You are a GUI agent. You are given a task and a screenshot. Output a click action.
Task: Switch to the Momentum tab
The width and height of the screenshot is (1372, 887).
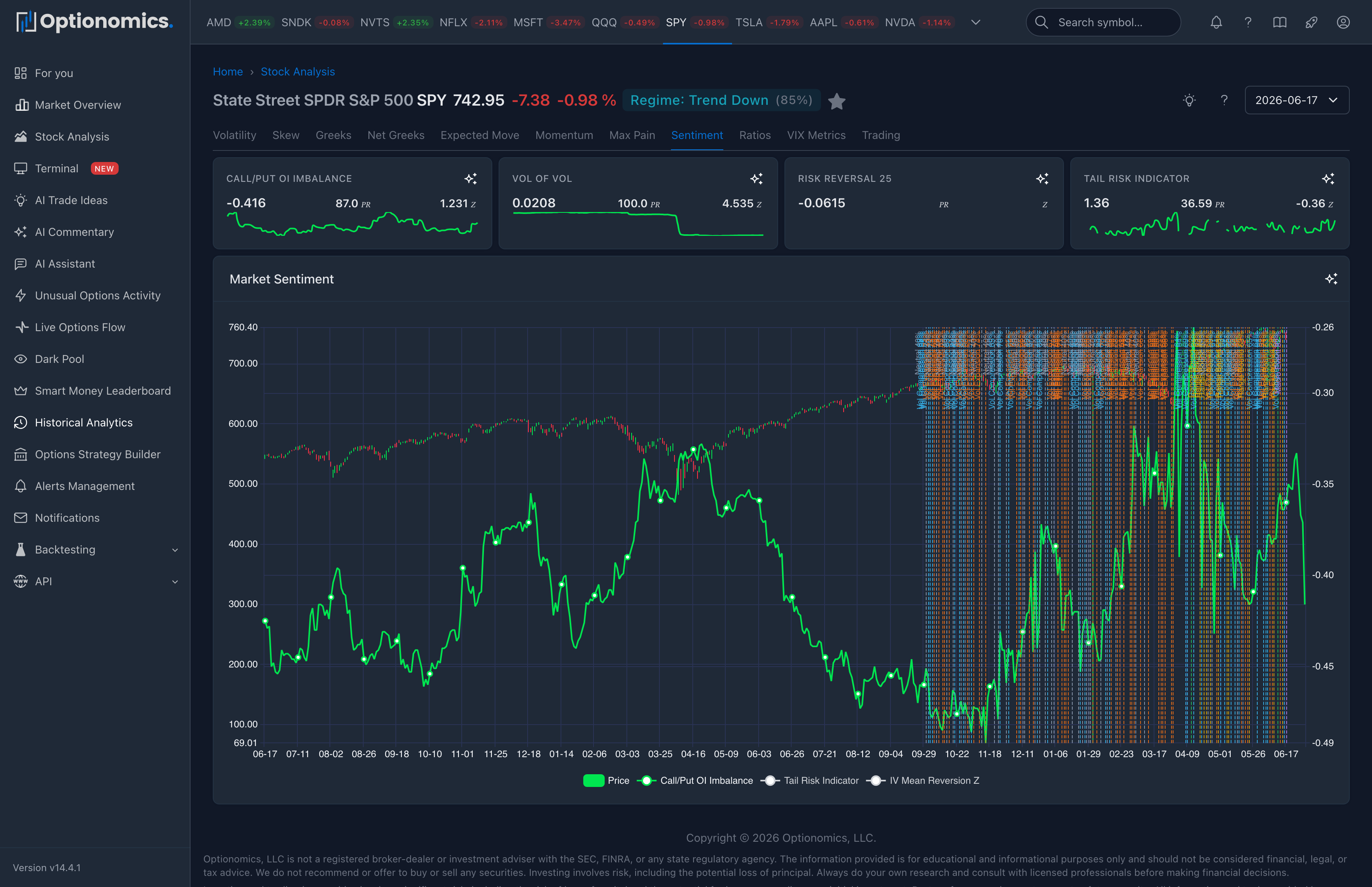[564, 135]
